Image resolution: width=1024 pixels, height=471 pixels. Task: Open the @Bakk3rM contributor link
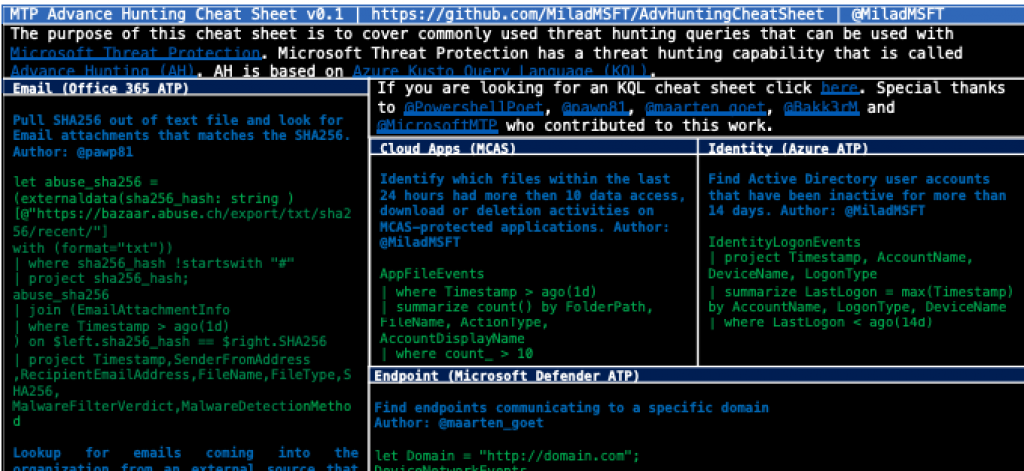pos(821,107)
